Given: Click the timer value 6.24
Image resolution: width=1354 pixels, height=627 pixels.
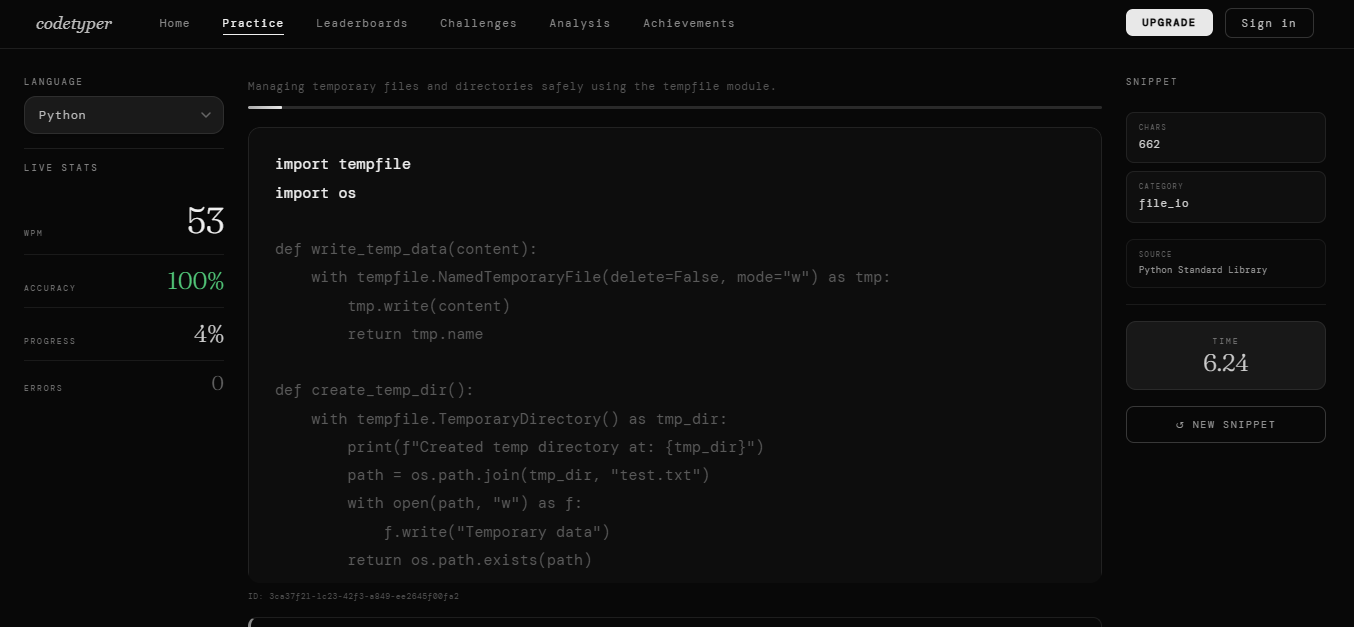Looking at the screenshot, I should 1226,363.
